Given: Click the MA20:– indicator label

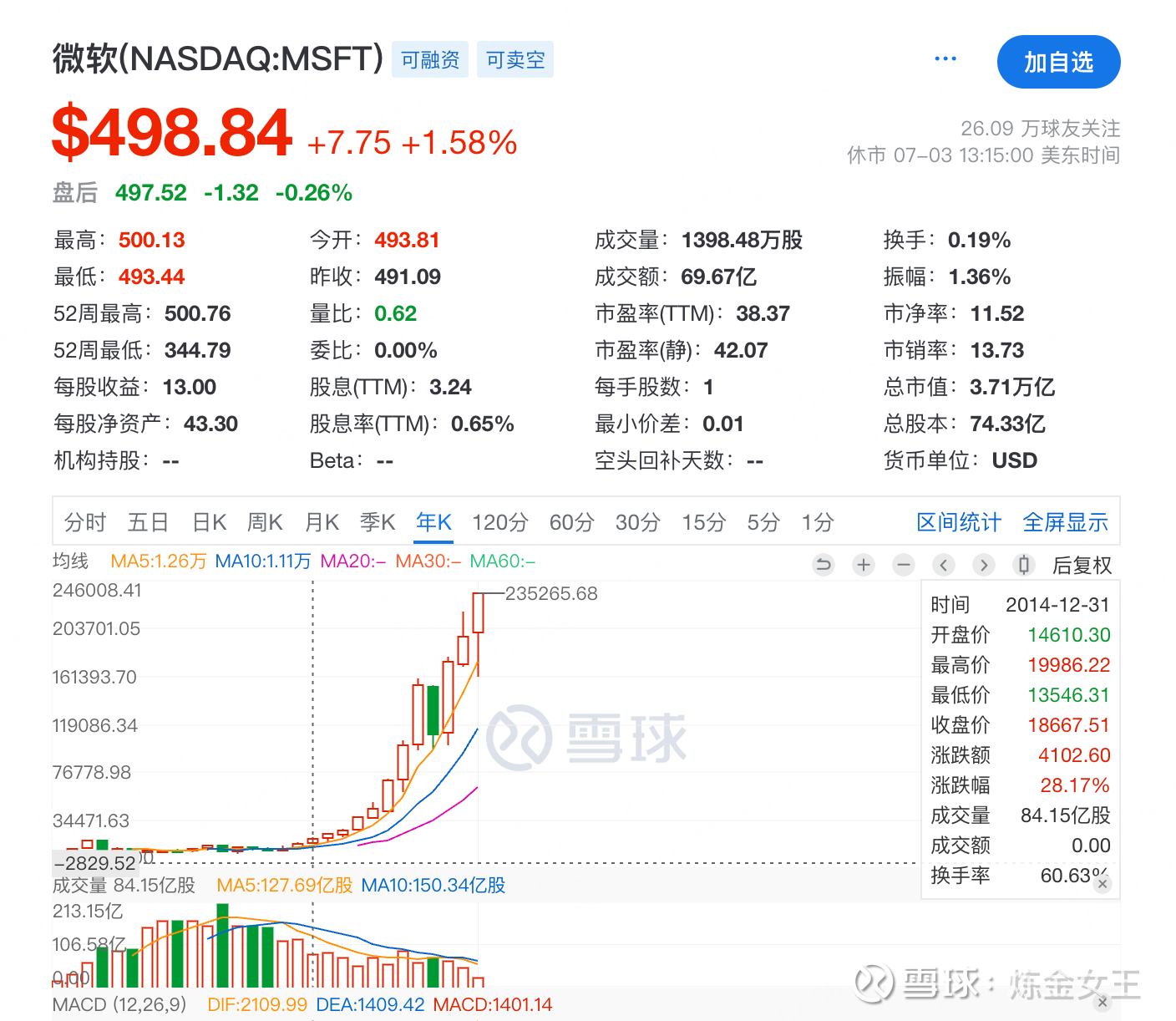Looking at the screenshot, I should point(353,561).
